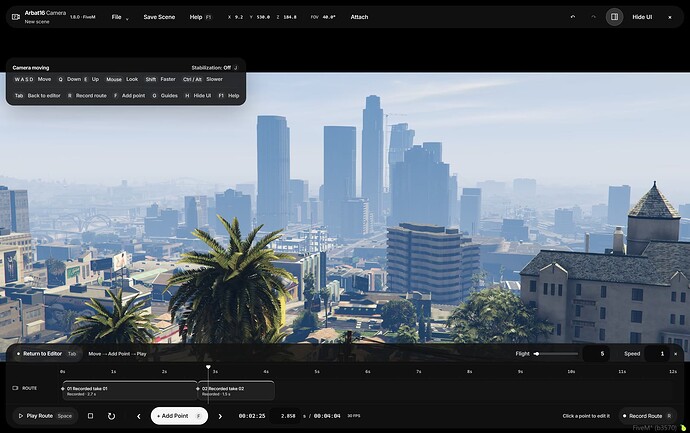Image resolution: width=690 pixels, height=433 pixels.
Task: Click the current timecode 00:02:25
Action: [252, 416]
